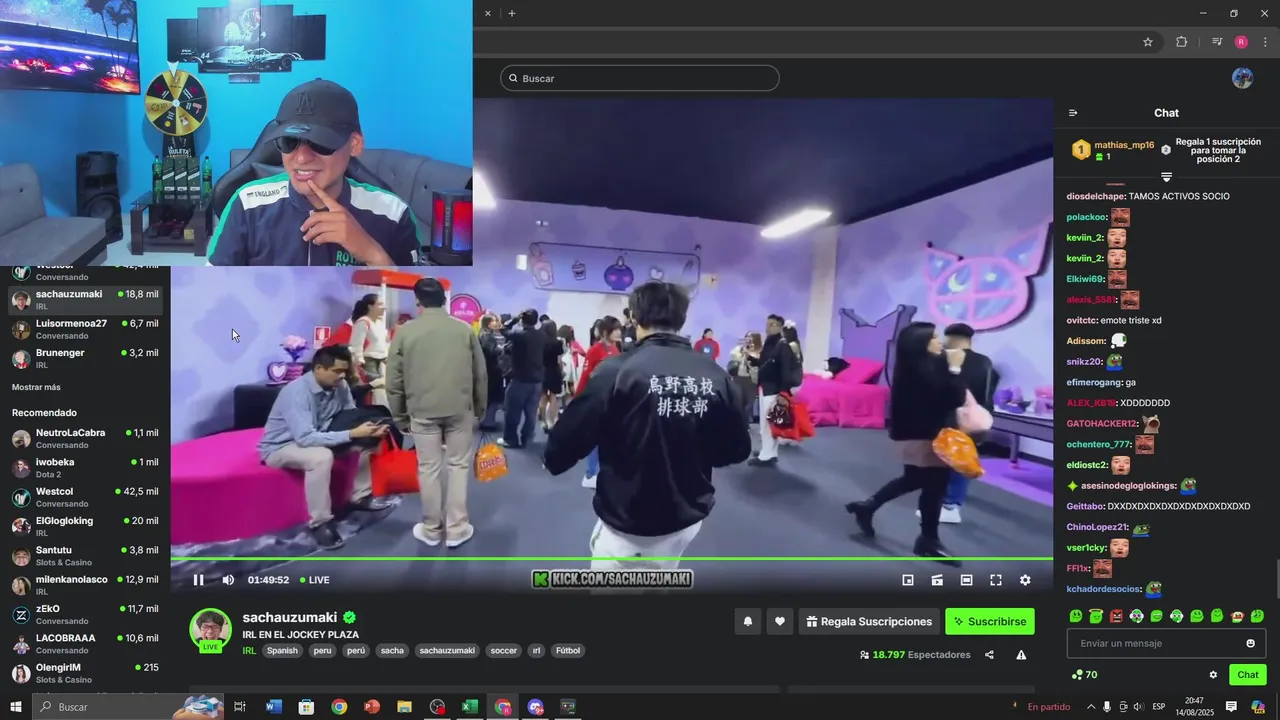Open zEkO channel in sidebar
Image resolution: width=1280 pixels, height=720 pixels.
coord(85,614)
